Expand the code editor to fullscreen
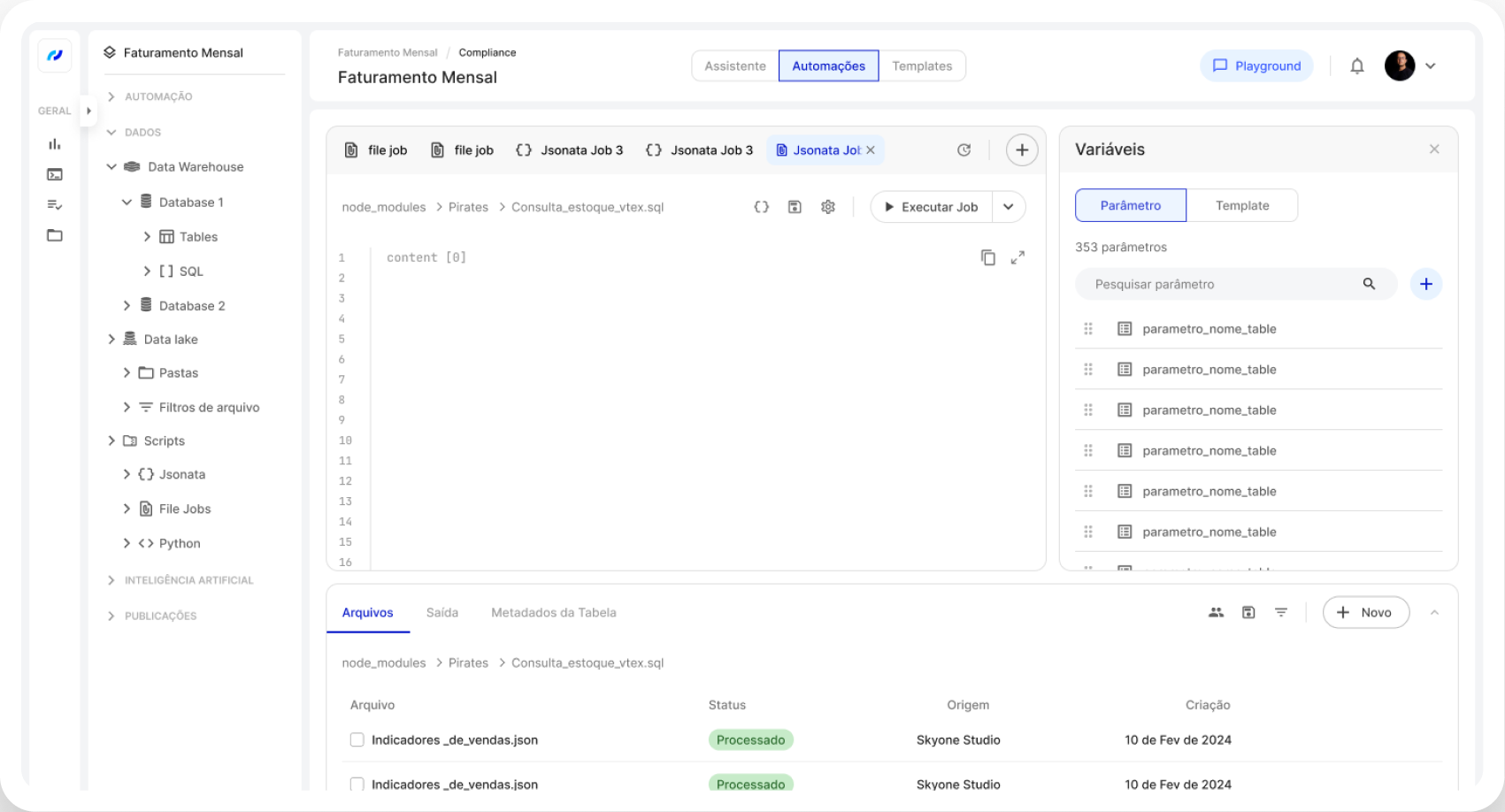 pyautogui.click(x=1017, y=257)
